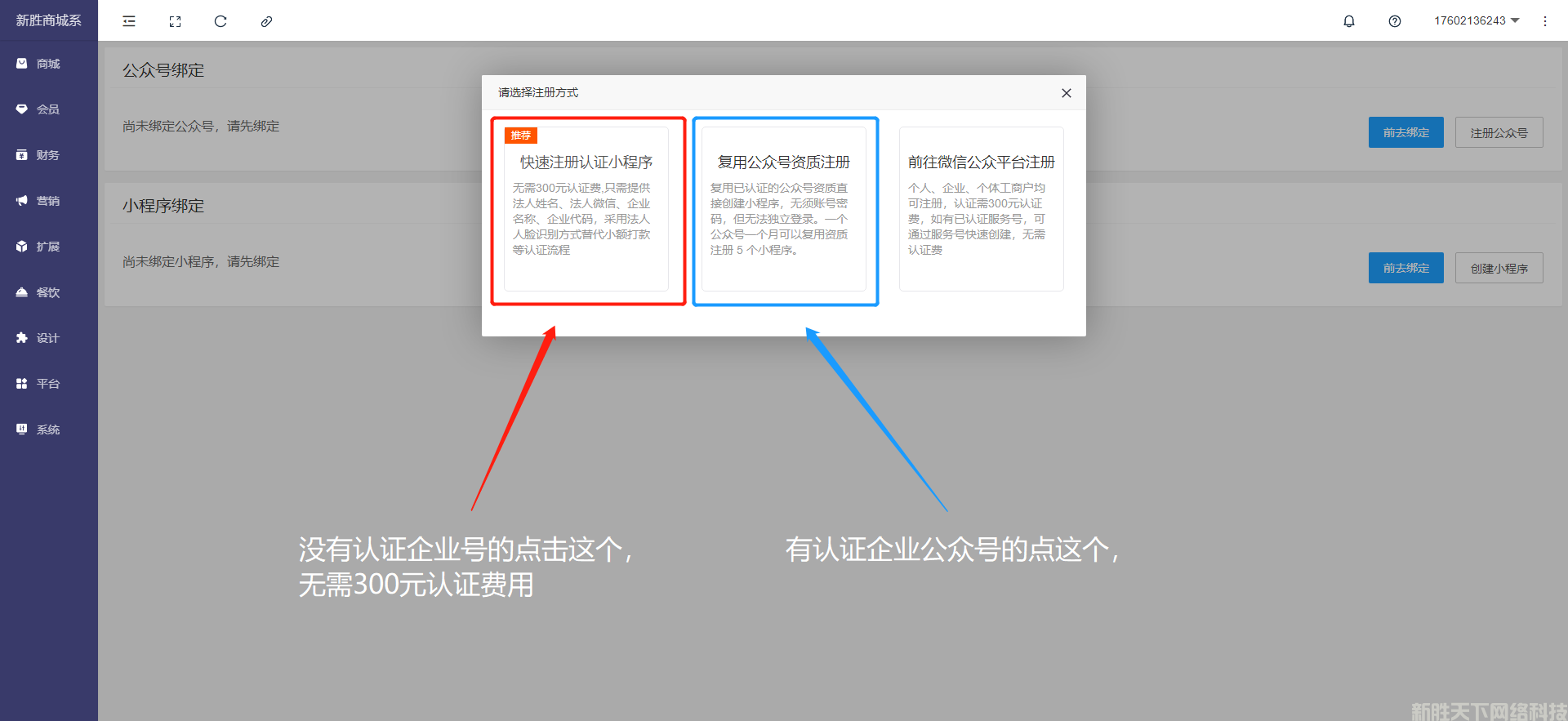Click the link icon in the top toolbar
1568x721 pixels.
click(x=266, y=21)
